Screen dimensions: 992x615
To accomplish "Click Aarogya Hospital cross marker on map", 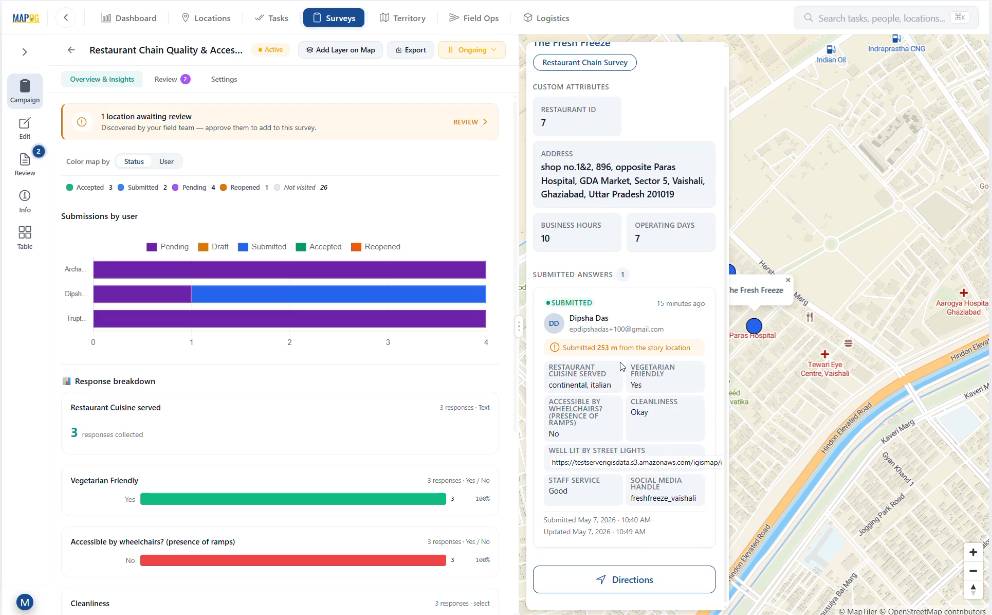I will coord(964,293).
